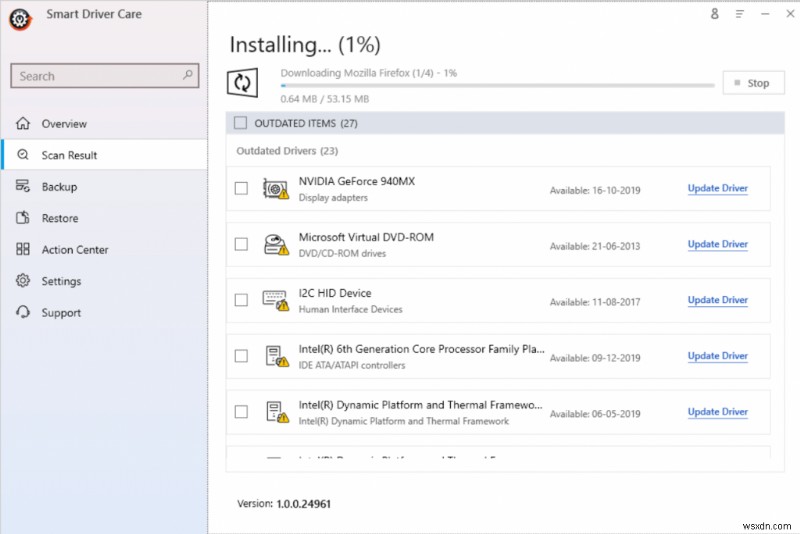
Task: Click the Action Center grid icon
Action: pyautogui.click(x=23, y=249)
